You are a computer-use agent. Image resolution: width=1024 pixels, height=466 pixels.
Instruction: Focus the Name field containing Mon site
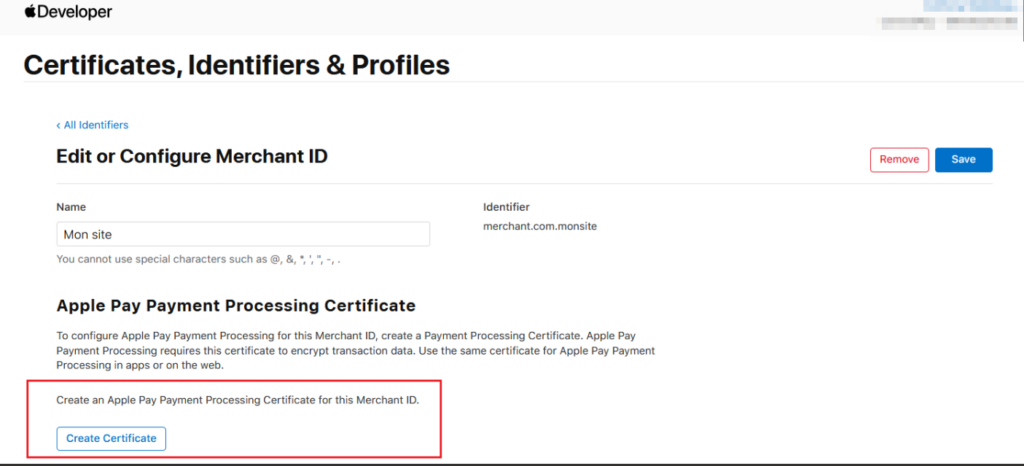point(243,234)
